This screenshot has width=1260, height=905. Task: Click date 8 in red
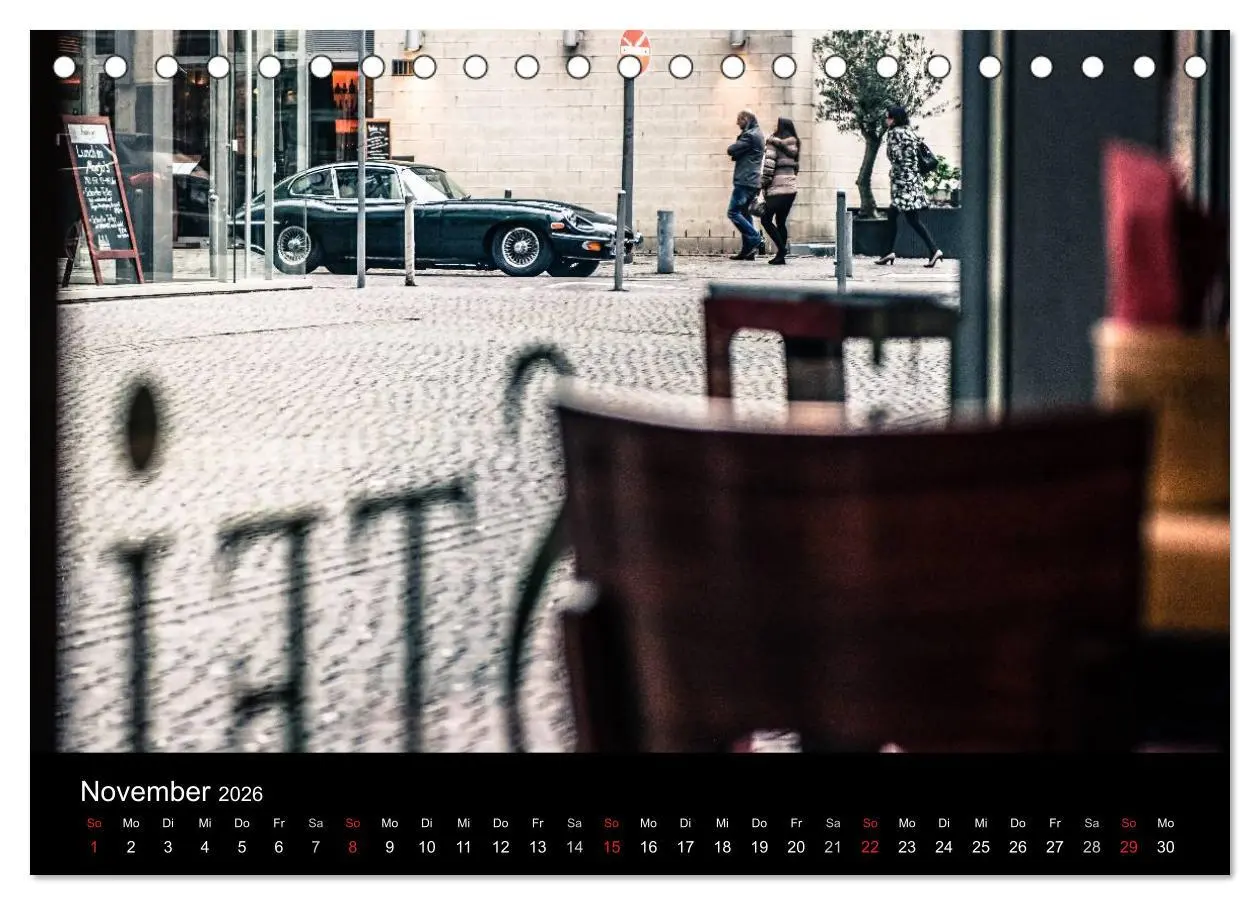tap(352, 847)
